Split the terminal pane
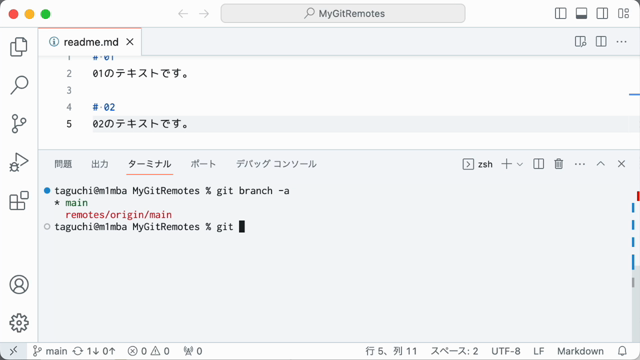Screen dimensions: 640x360 [x=538, y=164]
